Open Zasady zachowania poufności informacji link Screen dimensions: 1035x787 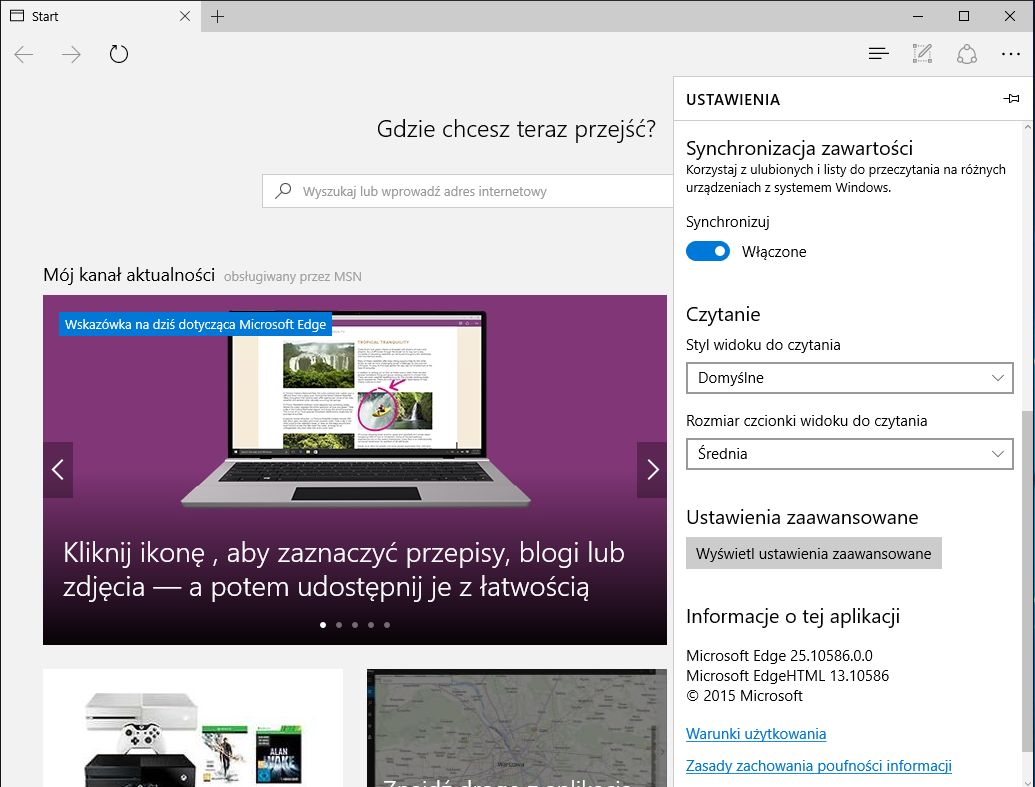[818, 766]
